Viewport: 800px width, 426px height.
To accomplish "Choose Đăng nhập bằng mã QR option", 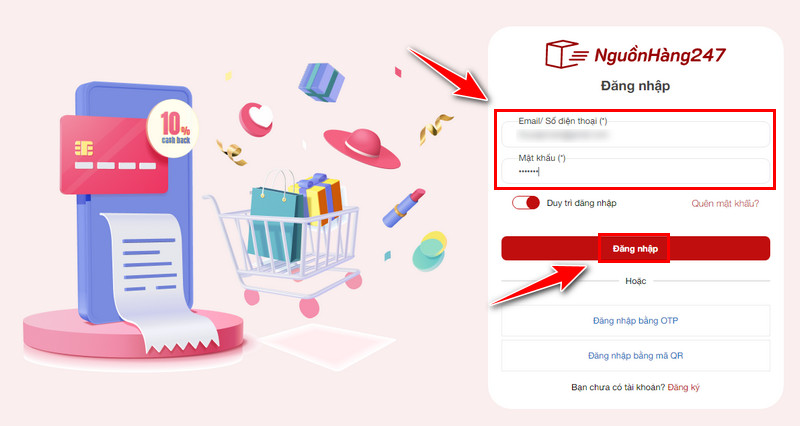I will [x=635, y=356].
